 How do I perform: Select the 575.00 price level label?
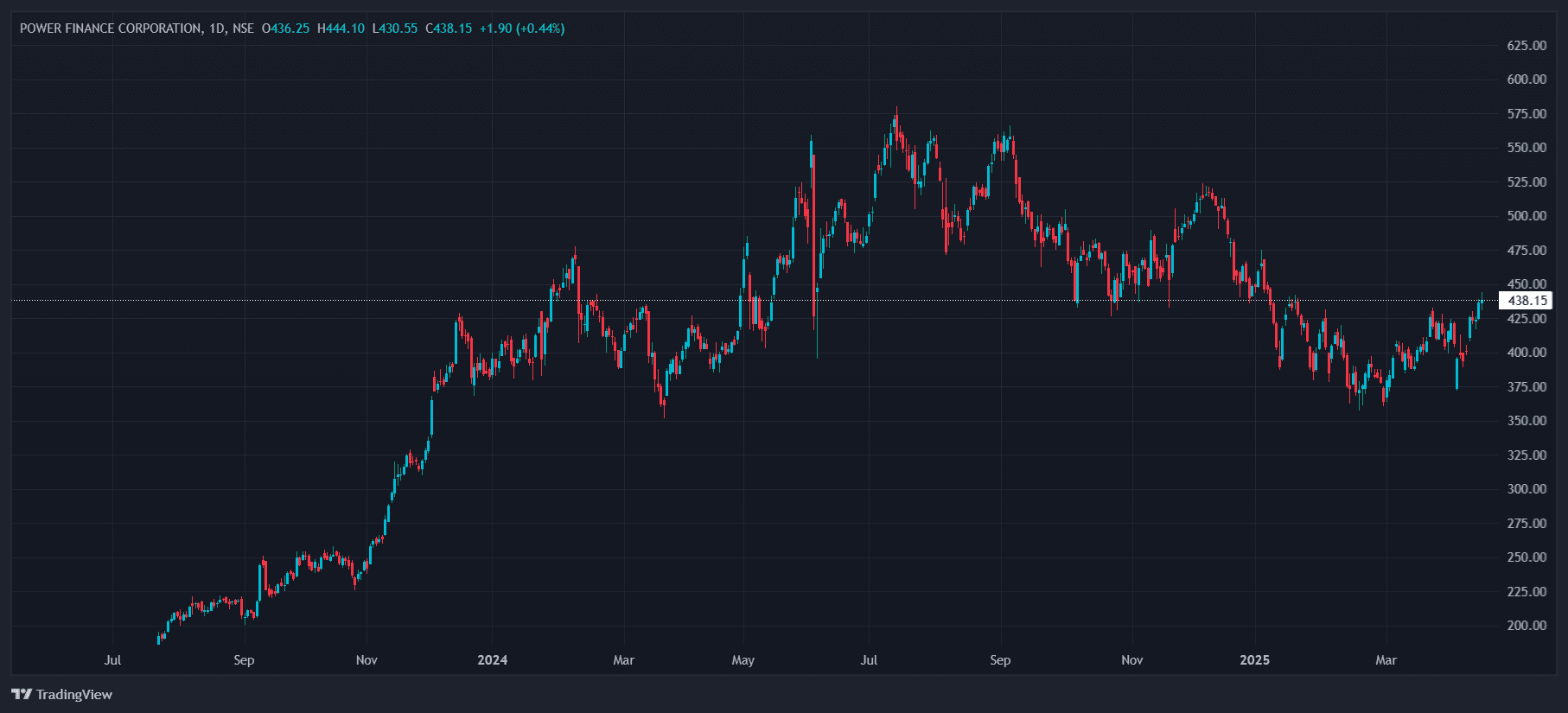(x=1527, y=113)
